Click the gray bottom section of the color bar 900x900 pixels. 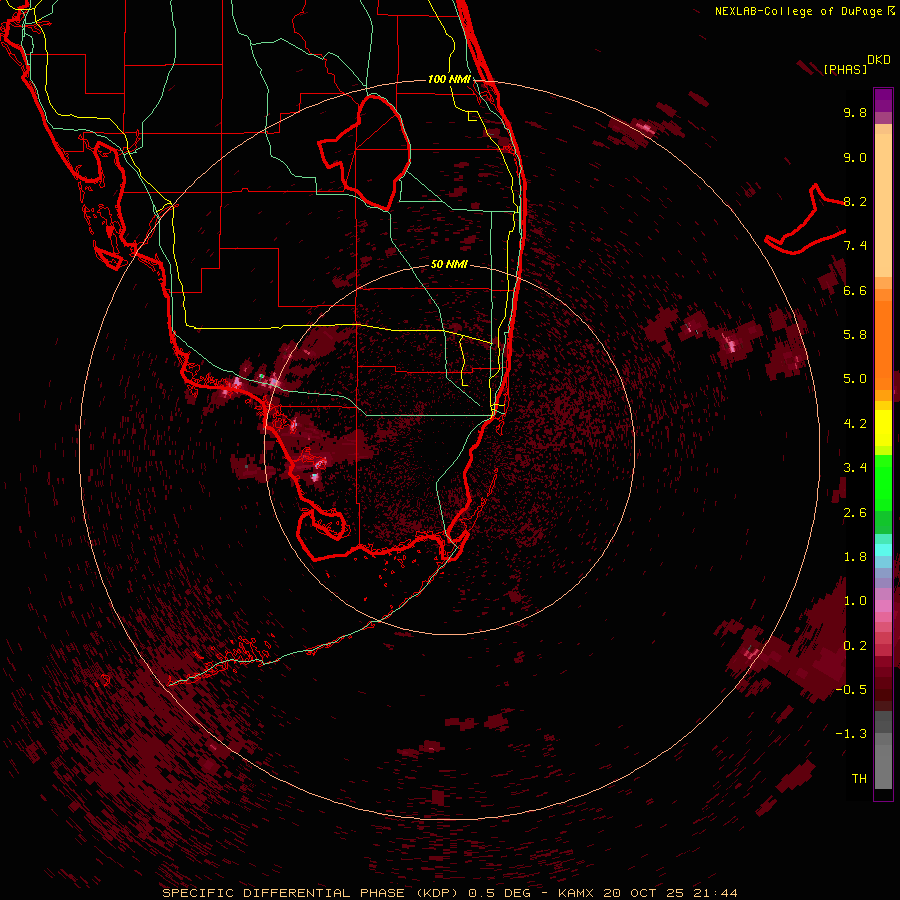pos(883,750)
